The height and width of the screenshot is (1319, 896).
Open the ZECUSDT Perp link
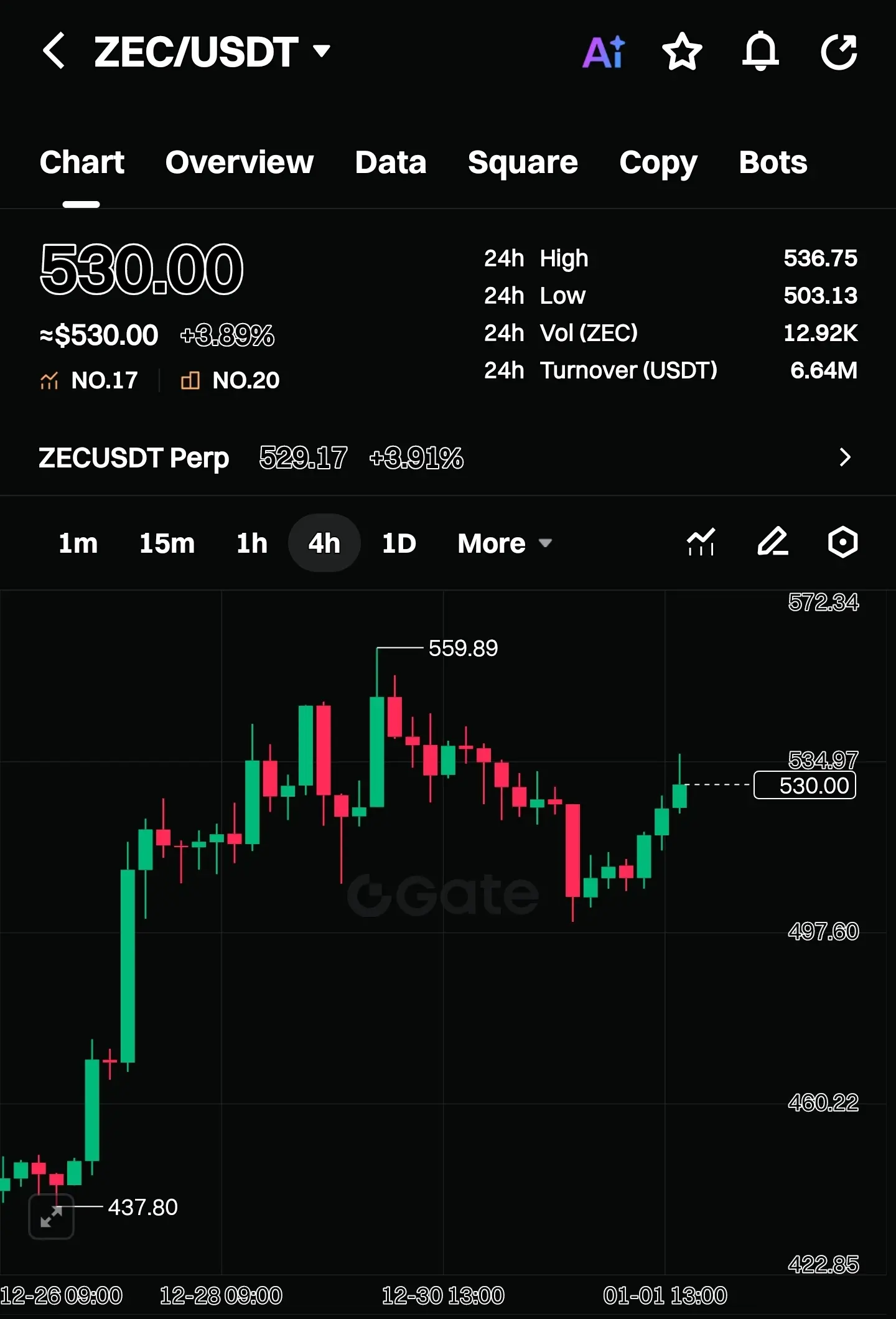[134, 458]
